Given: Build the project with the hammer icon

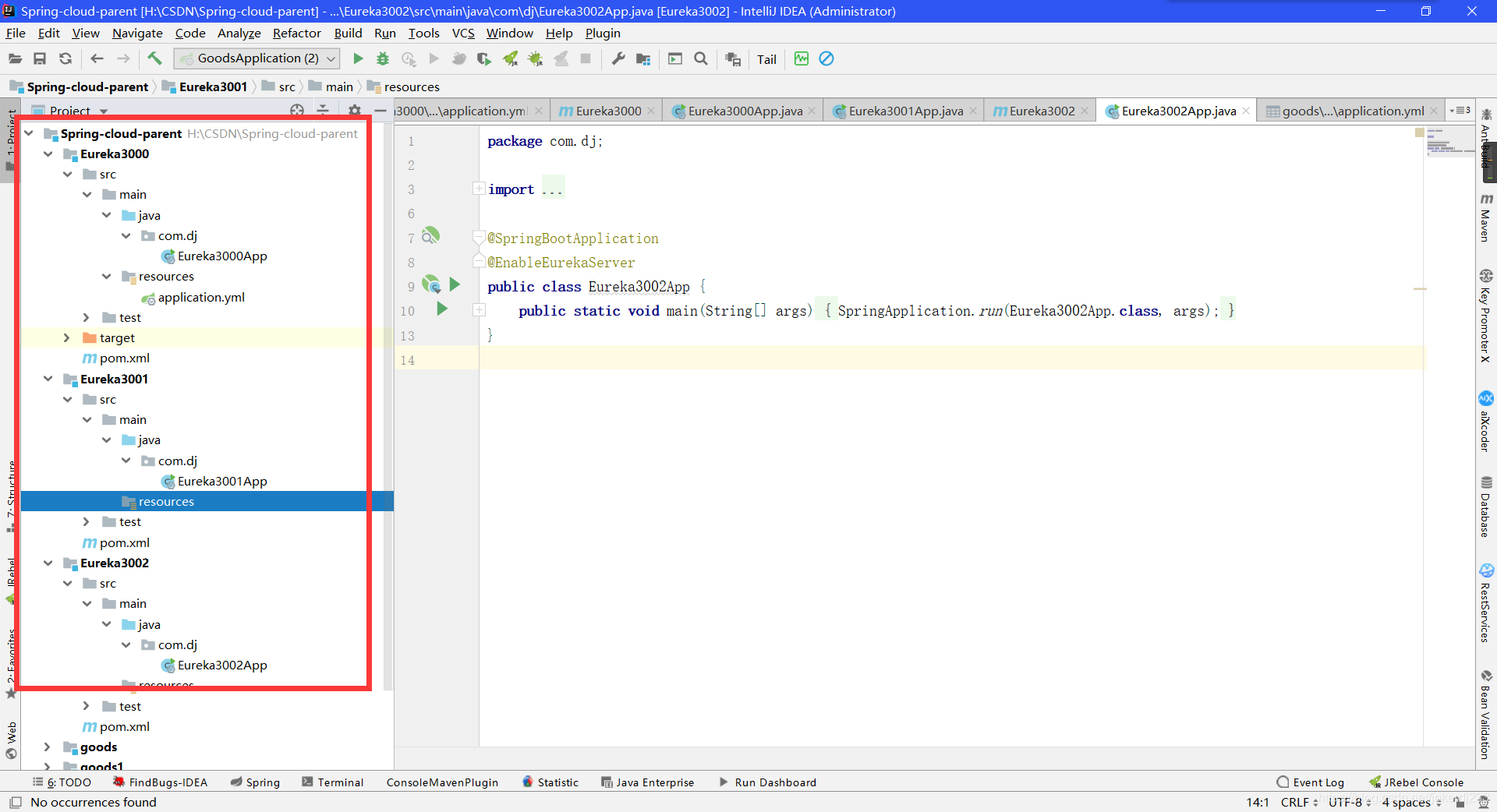Looking at the screenshot, I should coord(154,58).
